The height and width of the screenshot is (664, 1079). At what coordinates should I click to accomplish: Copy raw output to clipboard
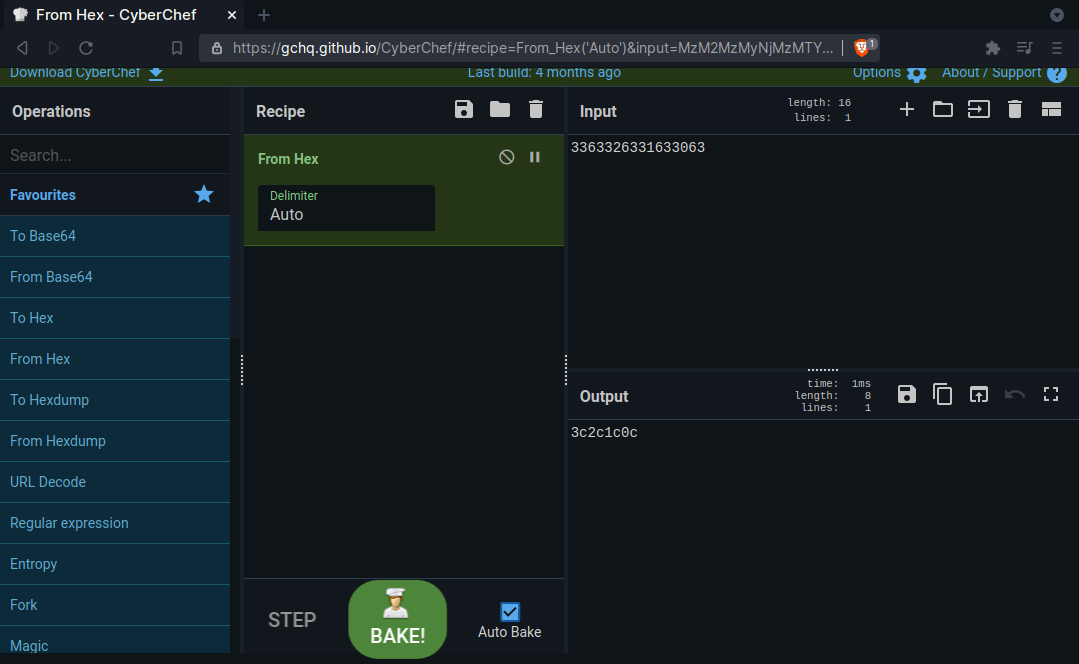(943, 394)
